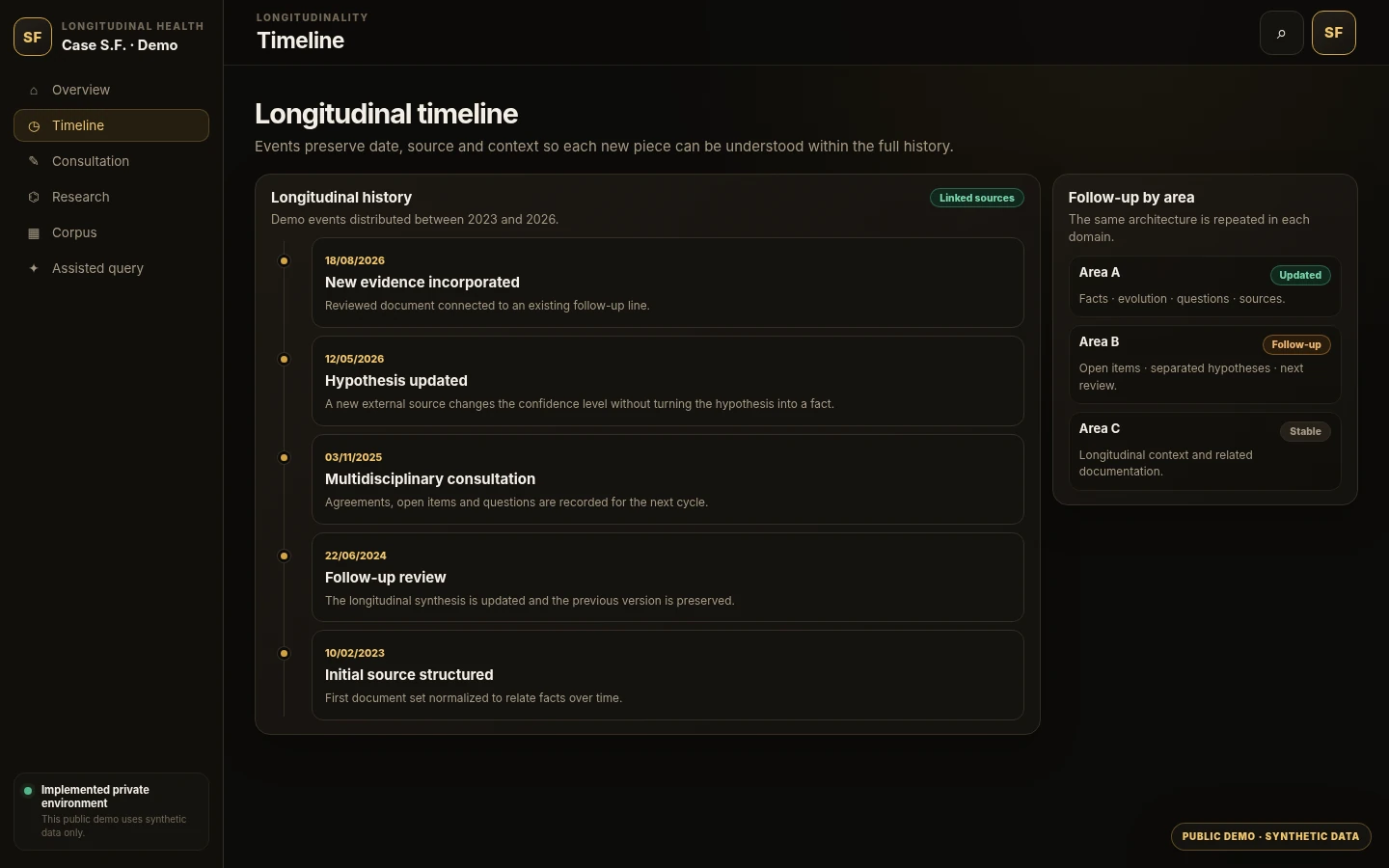Viewport: 1389px width, 868px height.
Task: Click the Public Demo Synthetic Data pill
Action: (x=1270, y=836)
